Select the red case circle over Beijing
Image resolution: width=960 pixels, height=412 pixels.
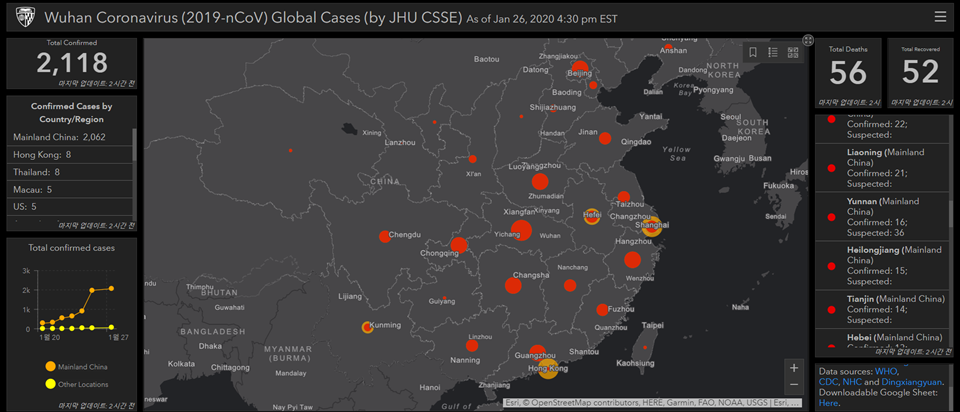point(580,68)
